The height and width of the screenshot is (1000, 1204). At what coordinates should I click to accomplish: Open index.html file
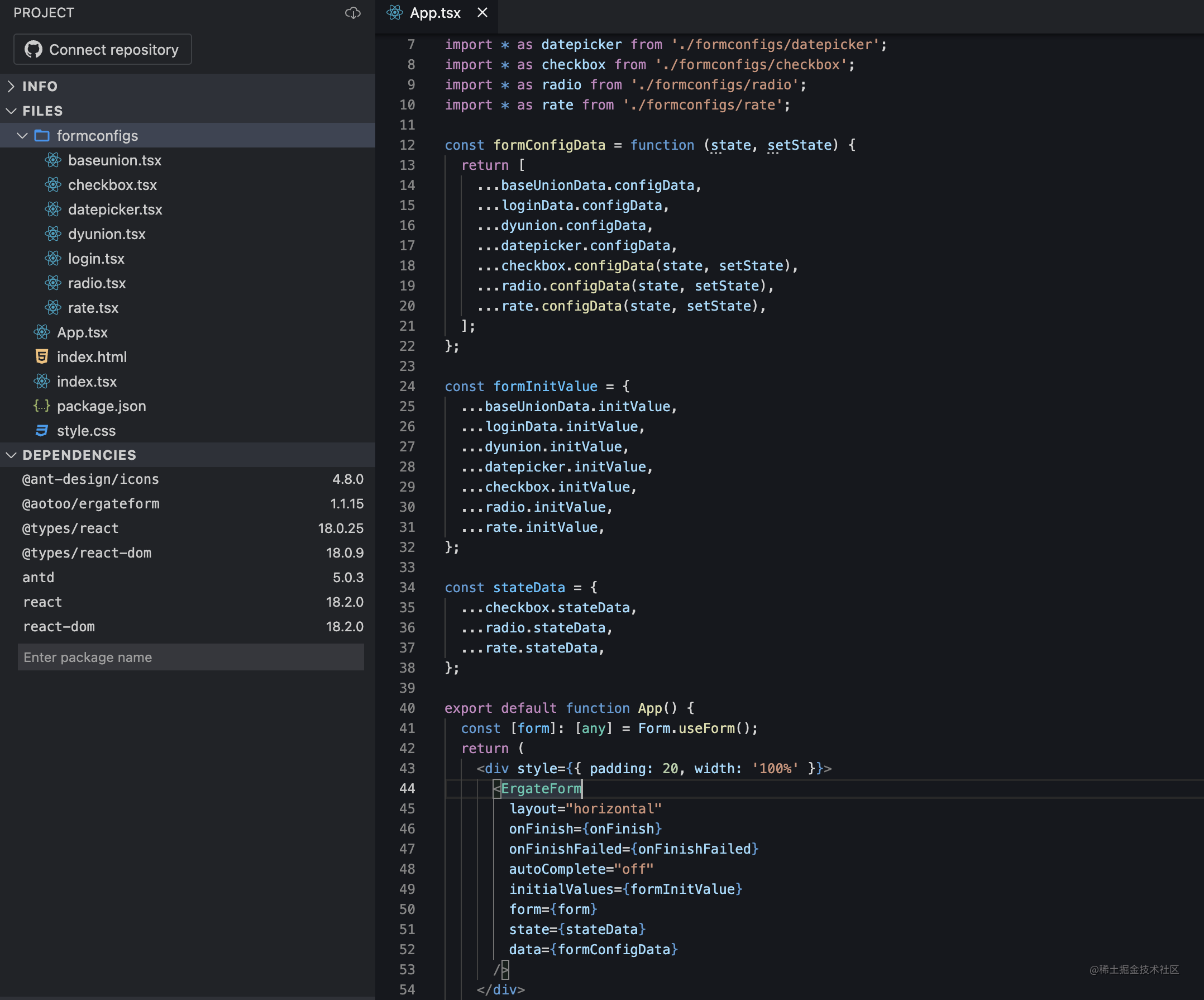coord(92,356)
